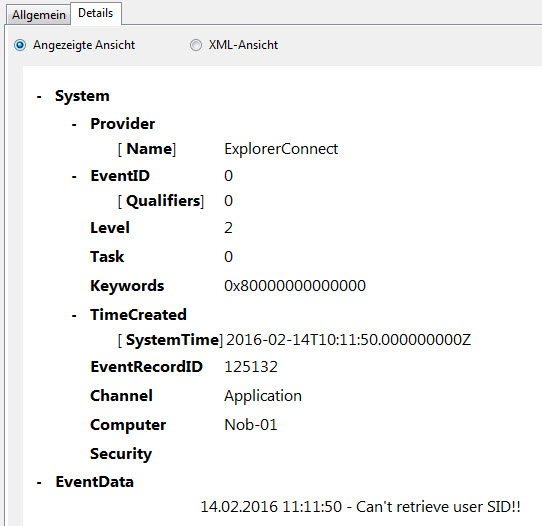Select the 2016-02-14T10:11:50 timestamp value
This screenshot has height=526, width=542.
(x=348, y=340)
